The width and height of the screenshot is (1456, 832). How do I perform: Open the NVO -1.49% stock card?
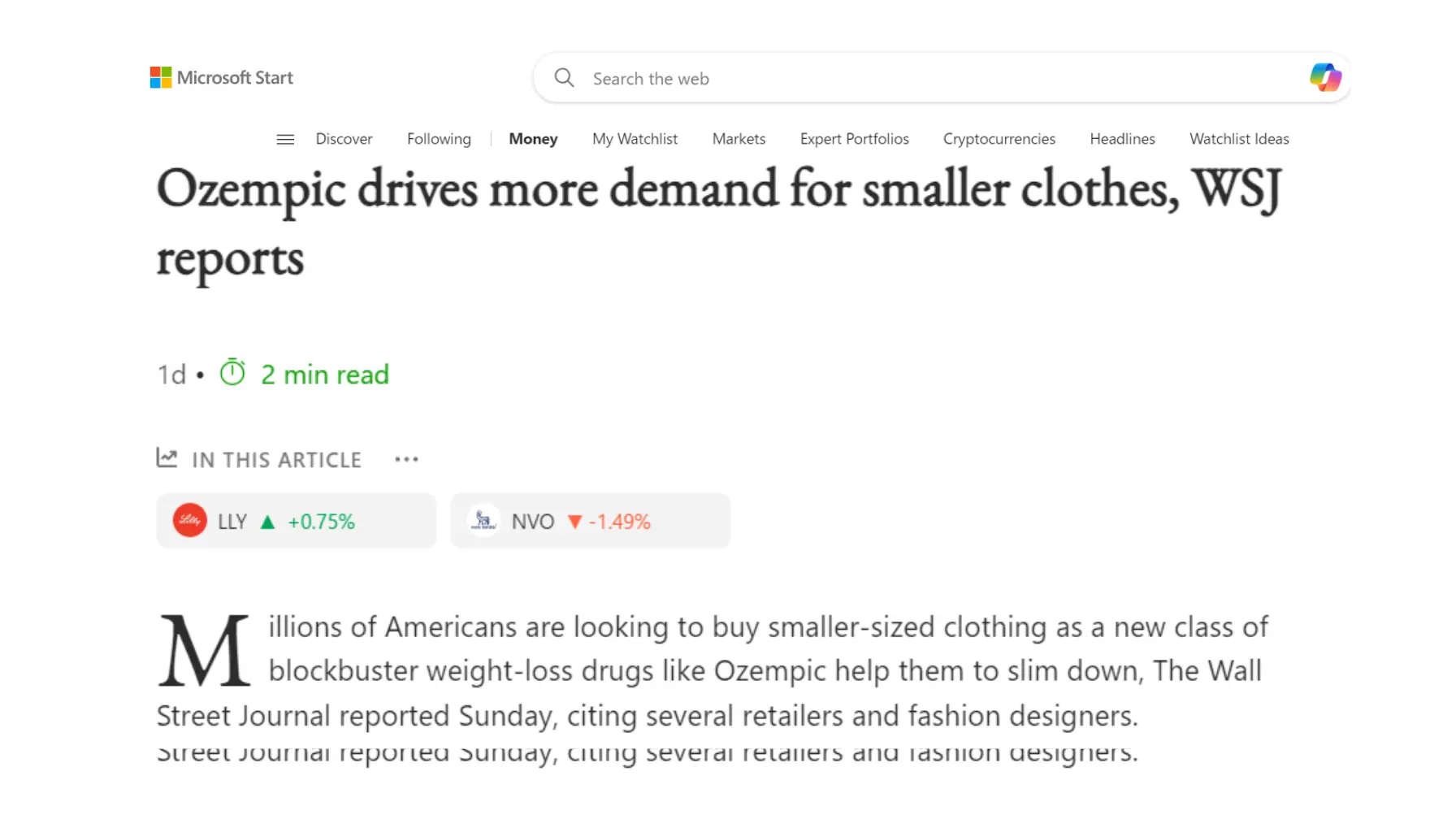591,521
